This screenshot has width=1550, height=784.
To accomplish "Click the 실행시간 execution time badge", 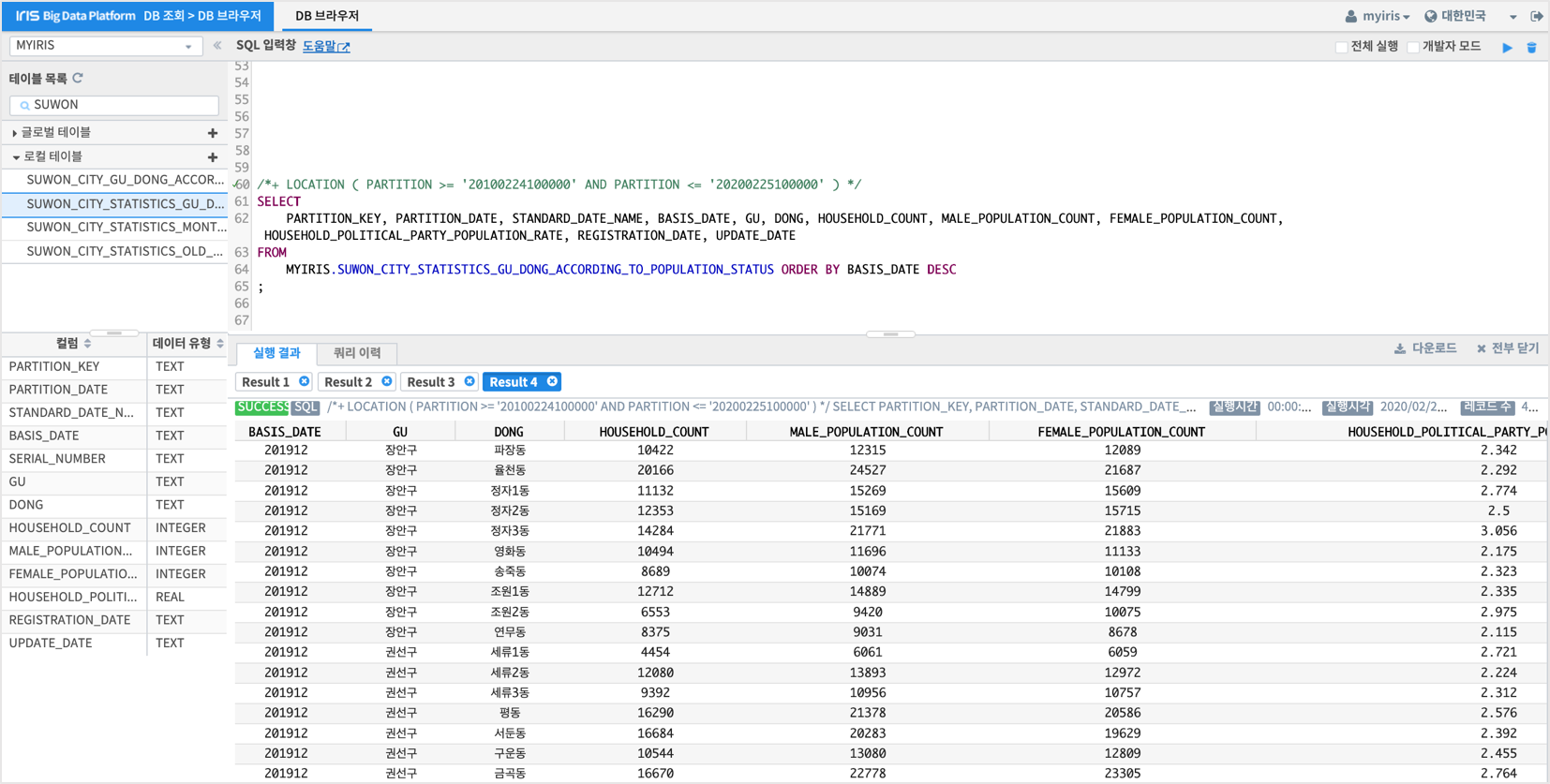I will point(1234,407).
